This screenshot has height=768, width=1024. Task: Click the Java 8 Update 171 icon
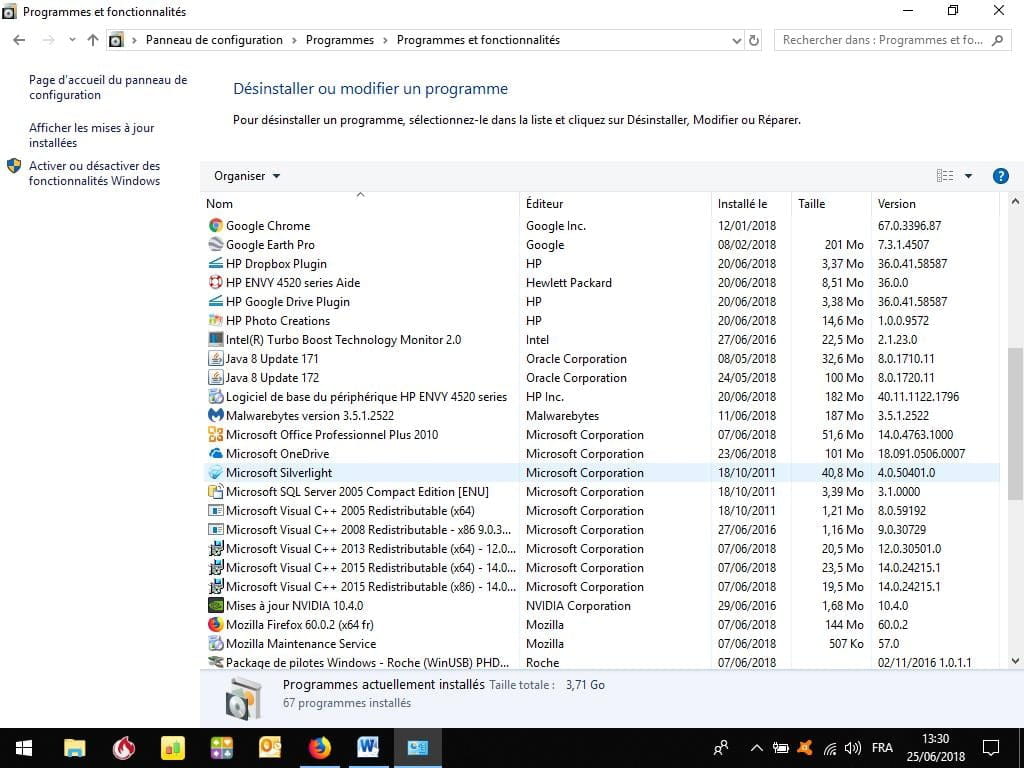pyautogui.click(x=216, y=358)
